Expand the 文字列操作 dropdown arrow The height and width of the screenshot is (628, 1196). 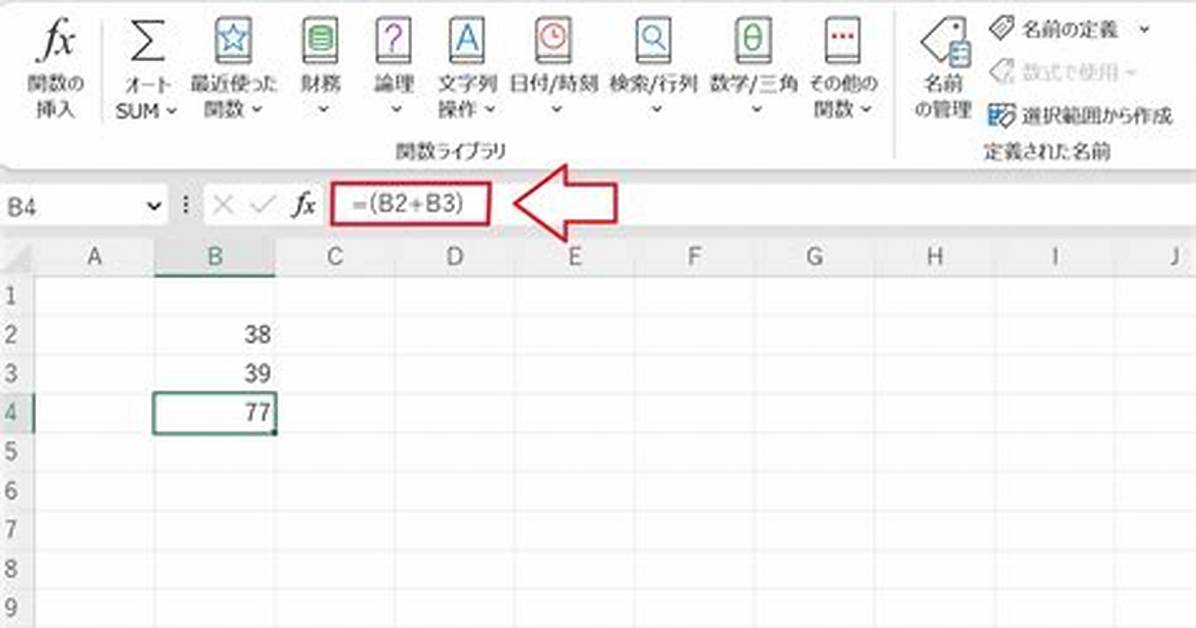490,110
